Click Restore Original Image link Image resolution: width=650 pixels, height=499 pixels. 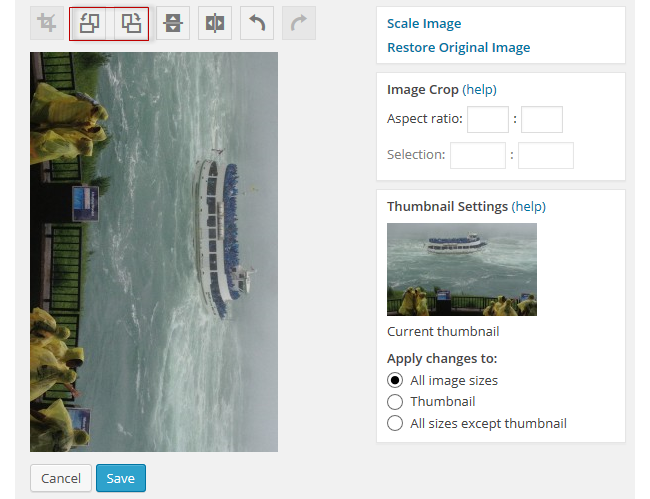(x=458, y=48)
